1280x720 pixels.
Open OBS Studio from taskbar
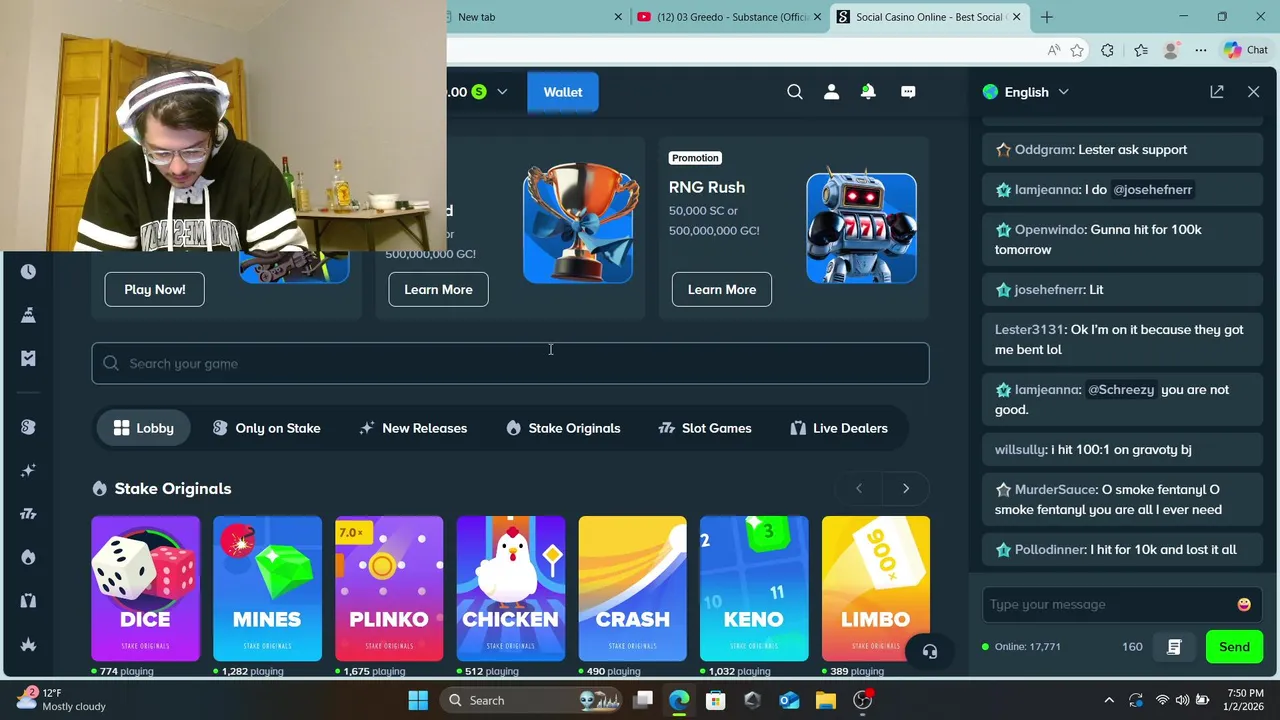(x=863, y=700)
